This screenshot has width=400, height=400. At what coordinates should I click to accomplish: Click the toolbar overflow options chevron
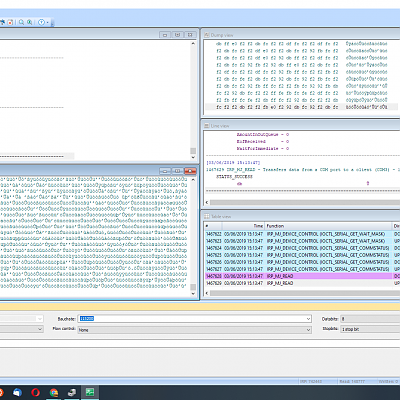pos(52,23)
